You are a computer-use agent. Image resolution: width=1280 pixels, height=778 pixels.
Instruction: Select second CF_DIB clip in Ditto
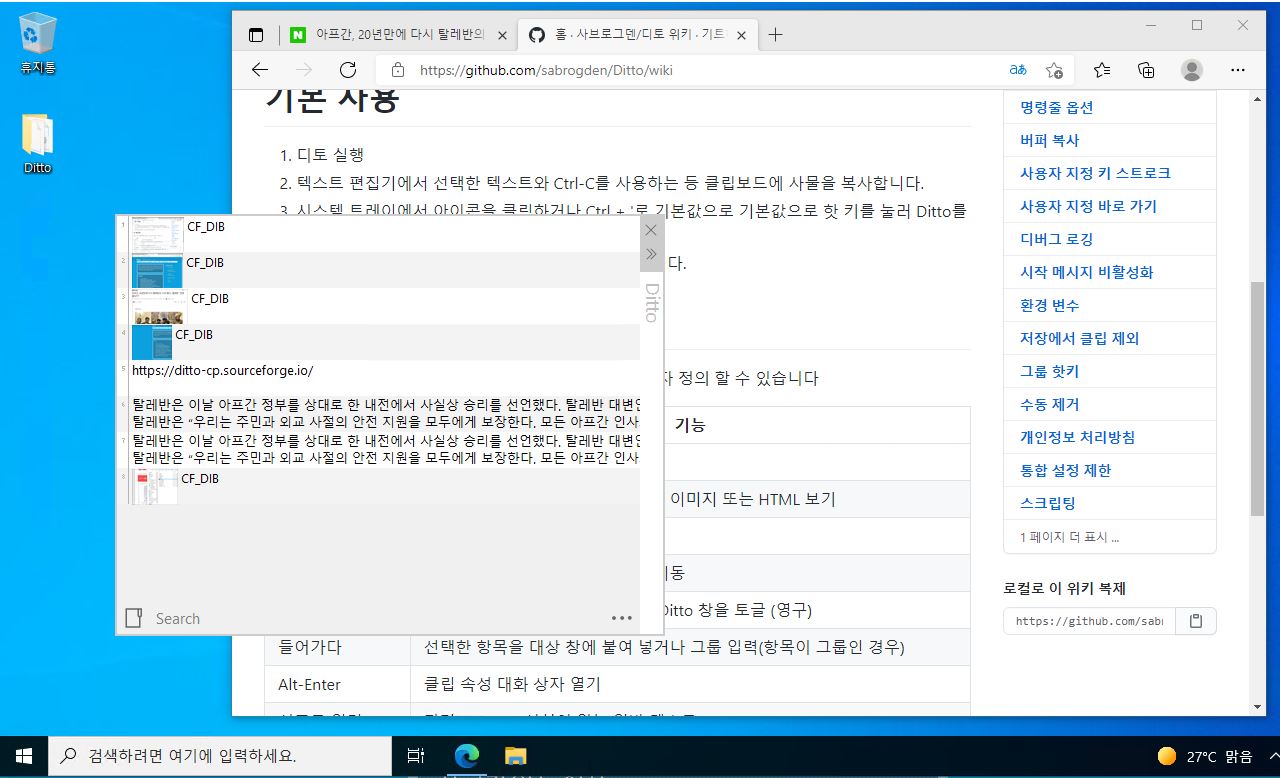(x=378, y=270)
